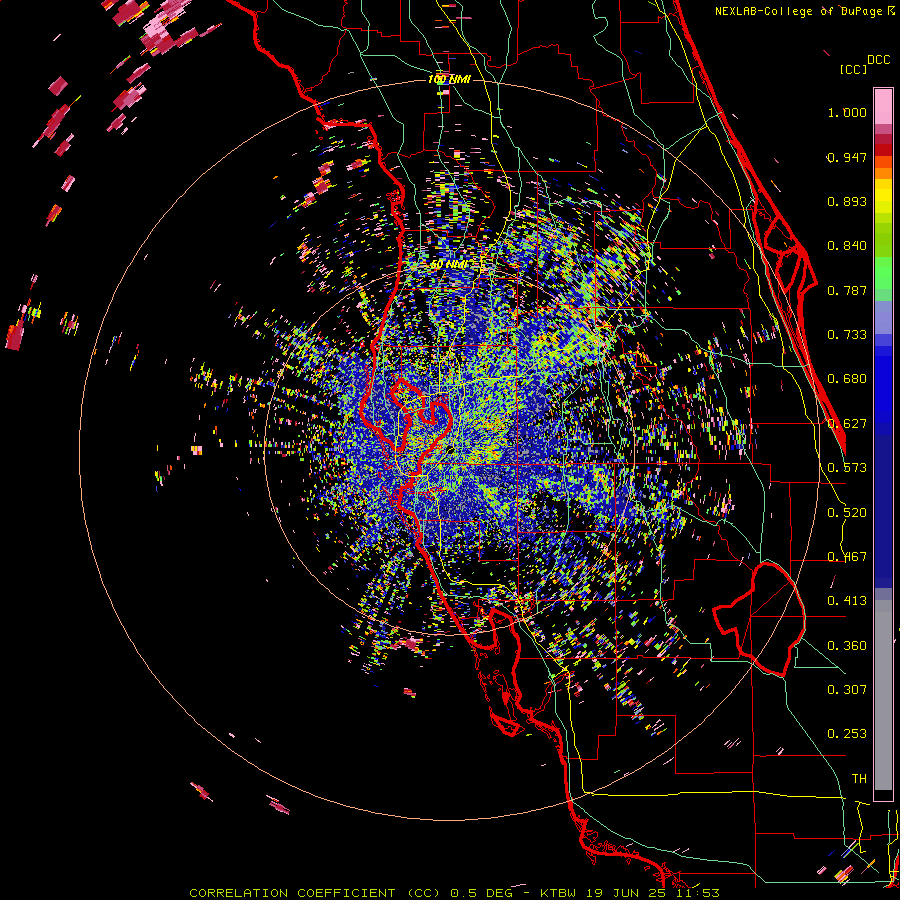Click the 0.573 scale value

tap(847, 468)
